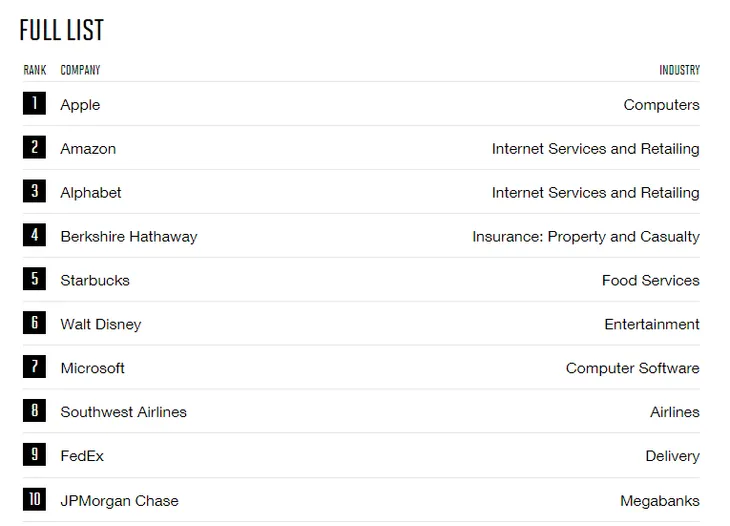730x526 pixels.
Task: Open the Amazon company link
Action: coord(88,149)
